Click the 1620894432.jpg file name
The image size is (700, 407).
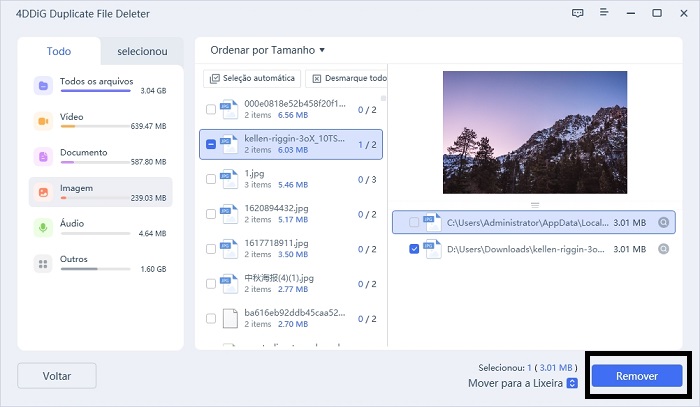(x=276, y=208)
